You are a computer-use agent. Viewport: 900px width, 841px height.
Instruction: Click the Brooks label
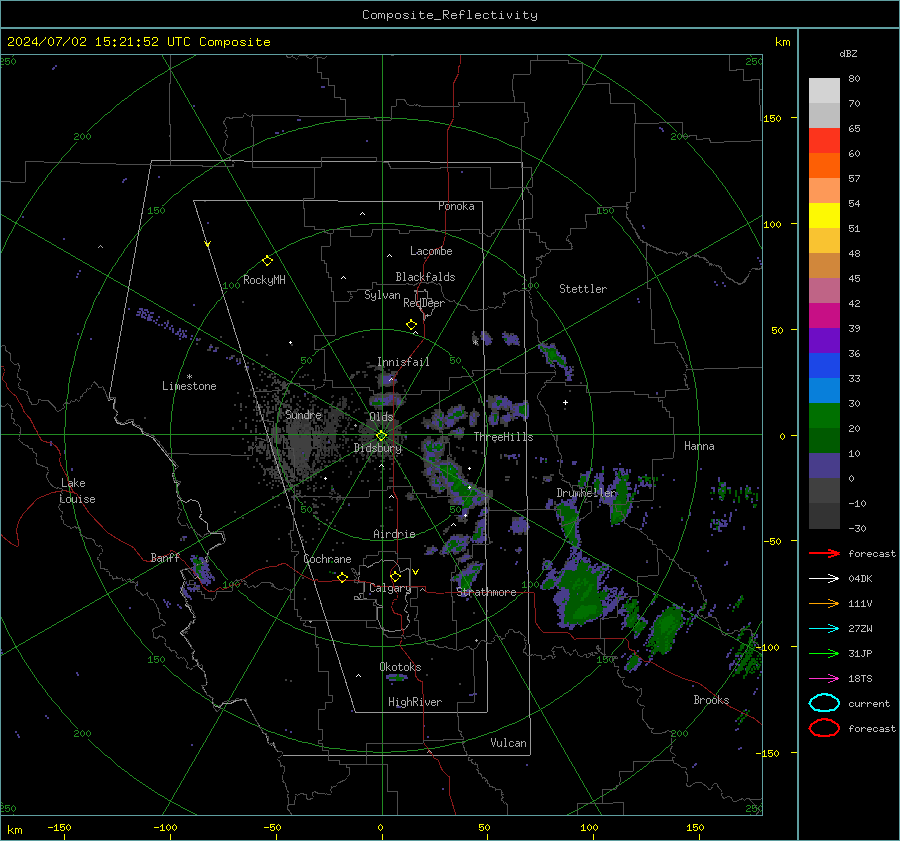[711, 700]
